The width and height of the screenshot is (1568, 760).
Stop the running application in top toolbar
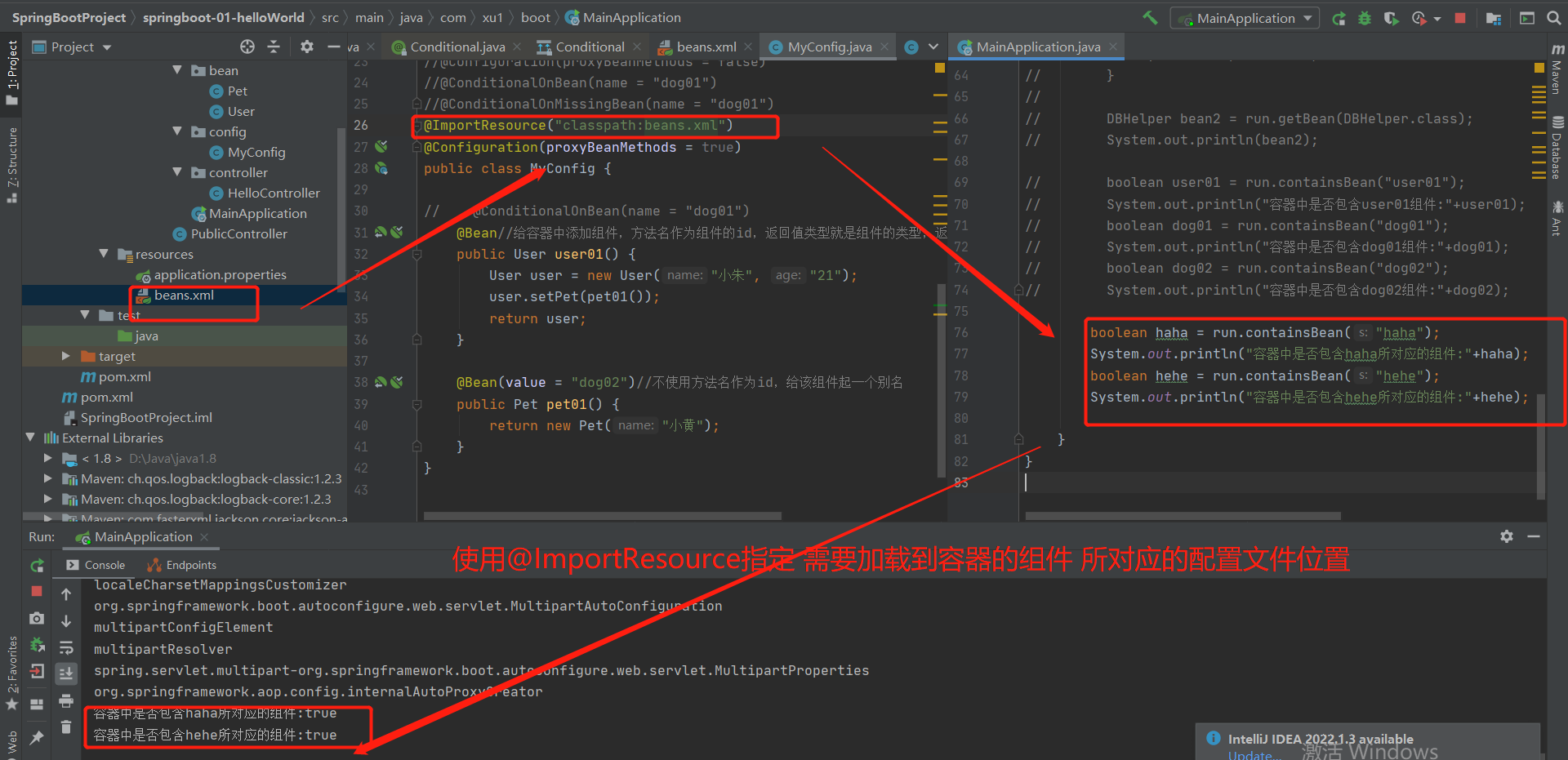pyautogui.click(x=1460, y=18)
